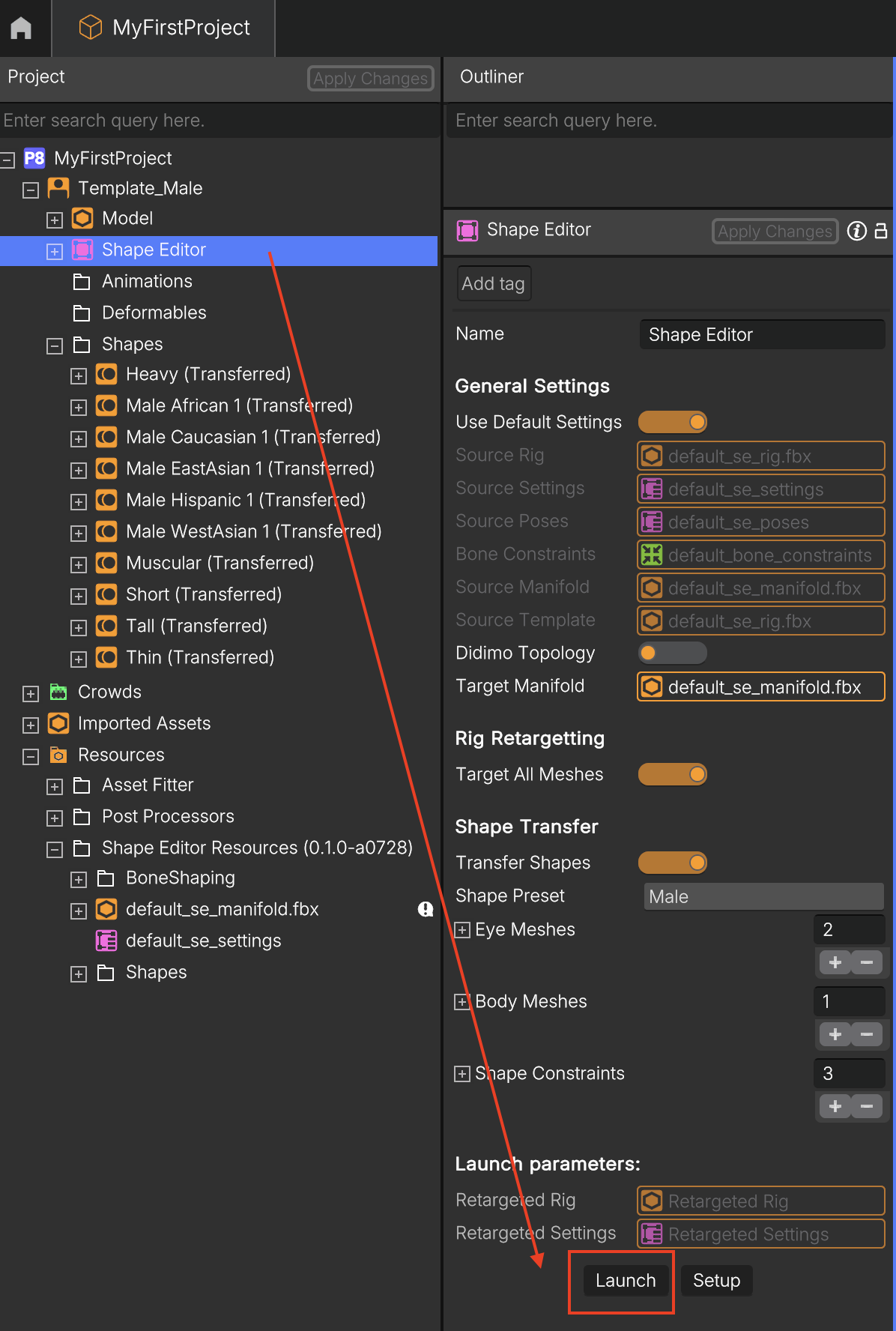Click Apply Changes in the Project panel
Screen dimensions: 896x1331
pyautogui.click(x=370, y=78)
